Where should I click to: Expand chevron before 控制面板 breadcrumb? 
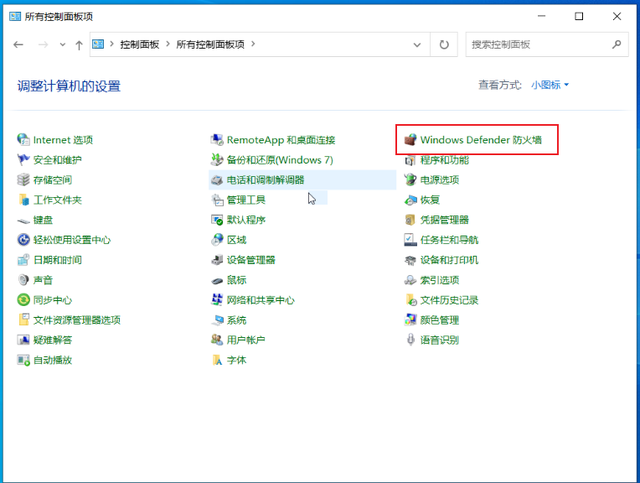[111, 44]
